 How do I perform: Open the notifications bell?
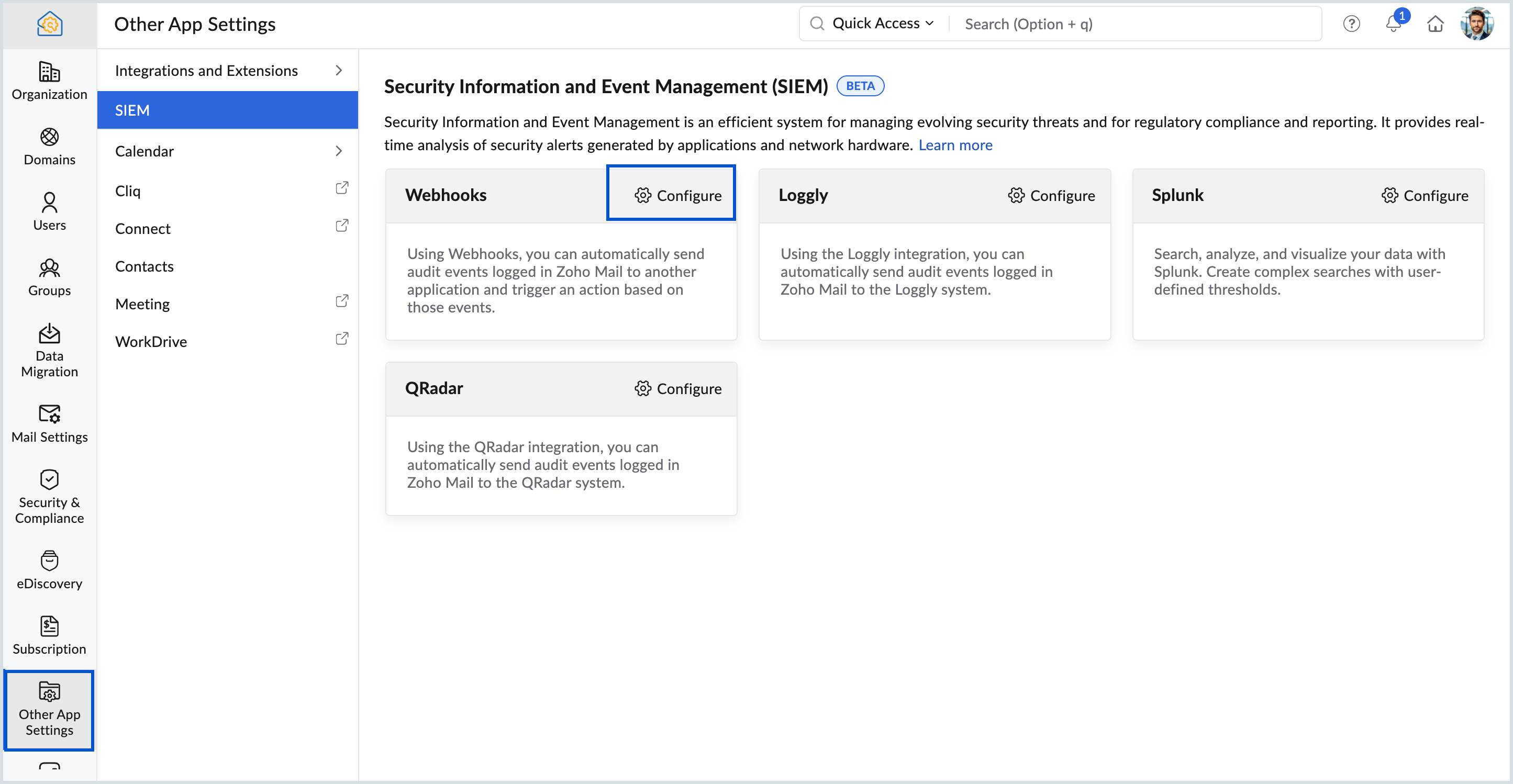[1393, 25]
